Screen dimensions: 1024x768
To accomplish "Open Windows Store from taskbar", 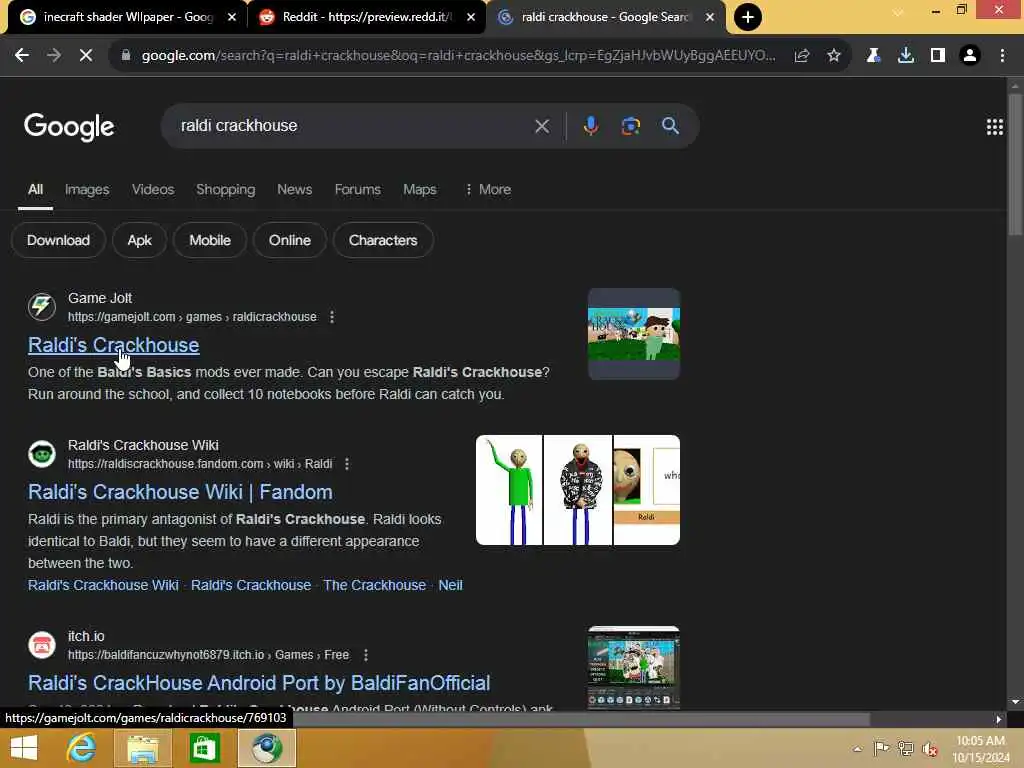I will pyautogui.click(x=204, y=748).
